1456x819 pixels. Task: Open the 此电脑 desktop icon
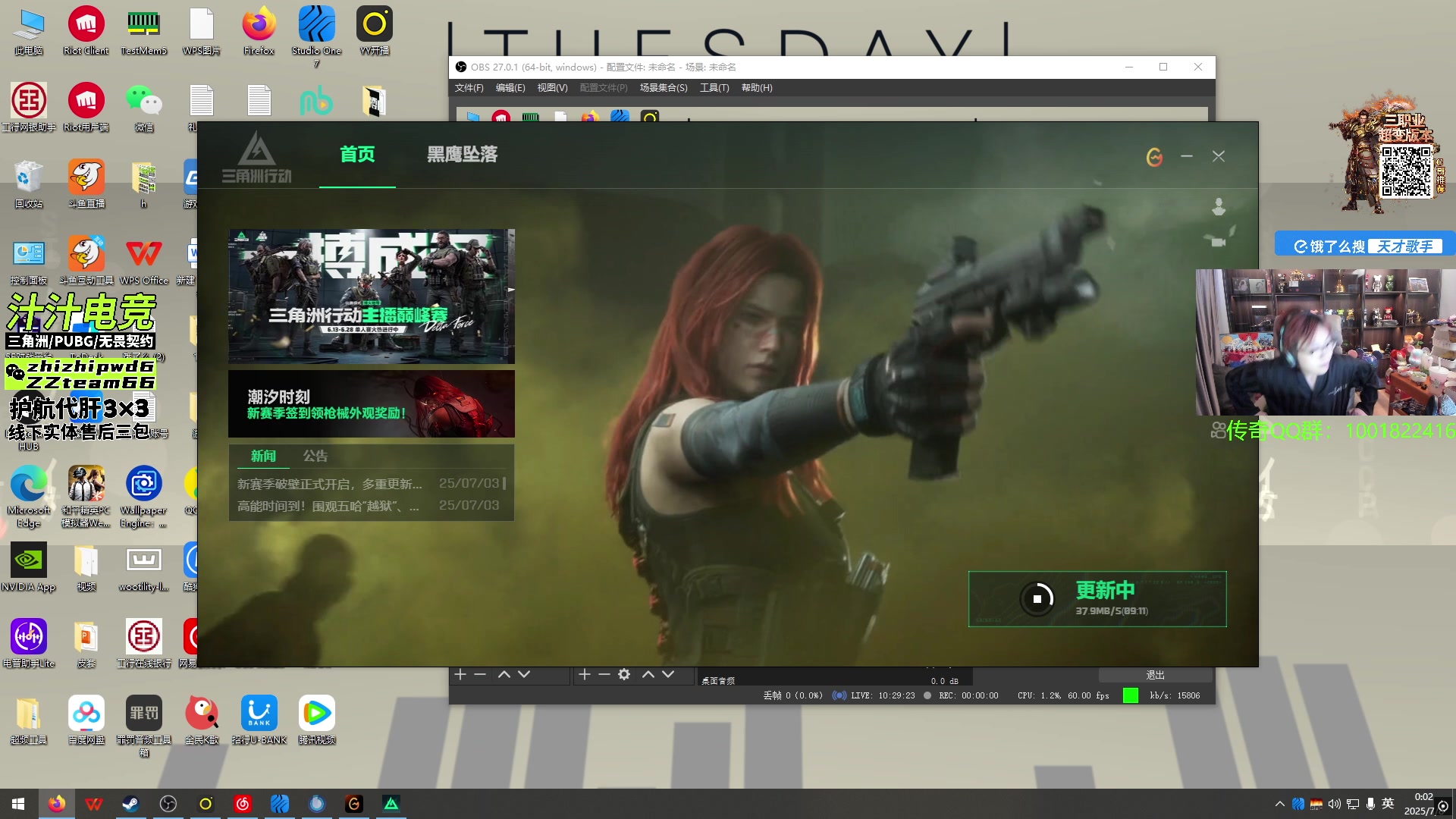pyautogui.click(x=29, y=31)
